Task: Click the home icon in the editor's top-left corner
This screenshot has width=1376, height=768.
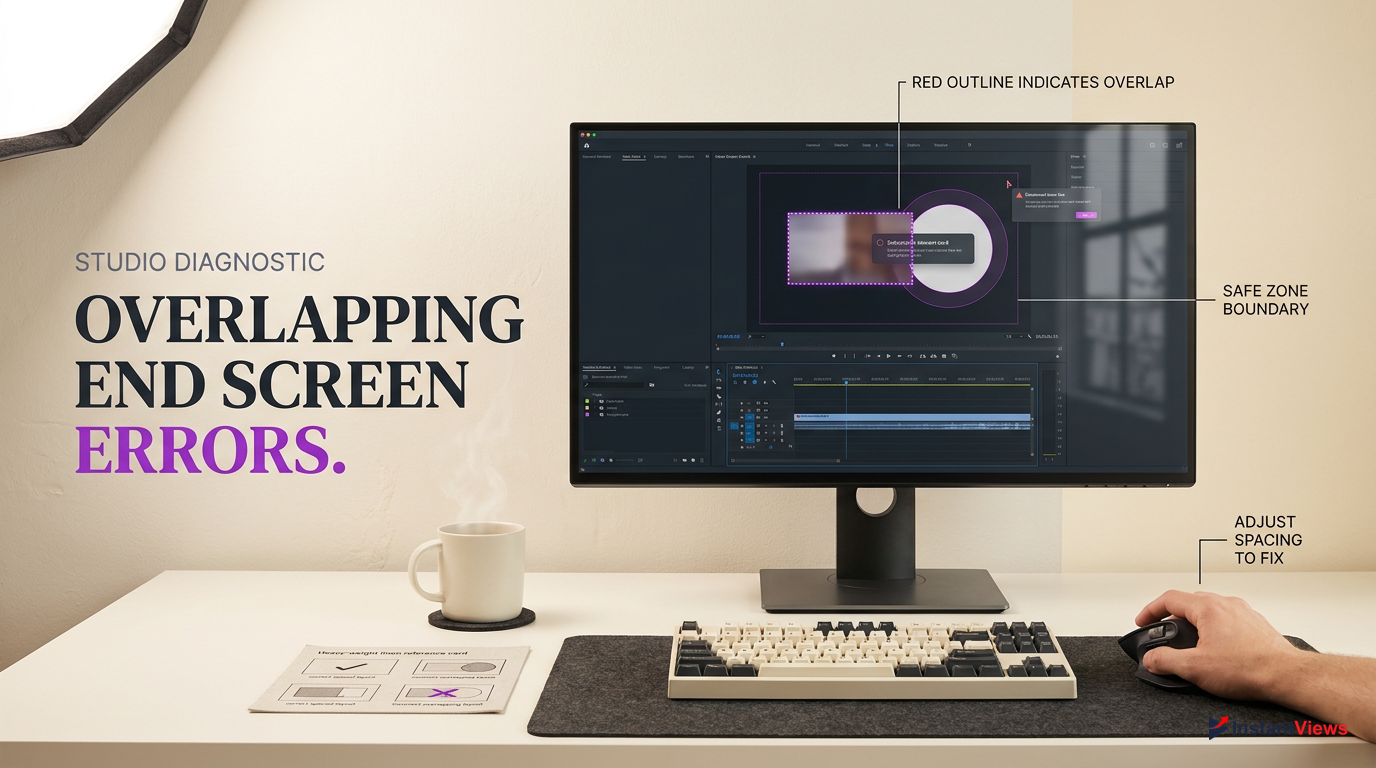Action: (x=586, y=145)
